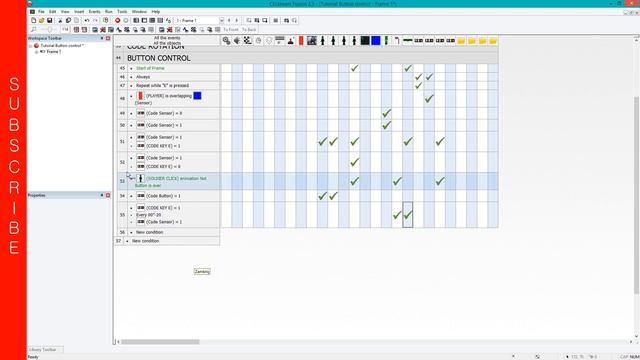640x360 pixels.
Task: Add a New condition at line 56
Action: (149, 232)
